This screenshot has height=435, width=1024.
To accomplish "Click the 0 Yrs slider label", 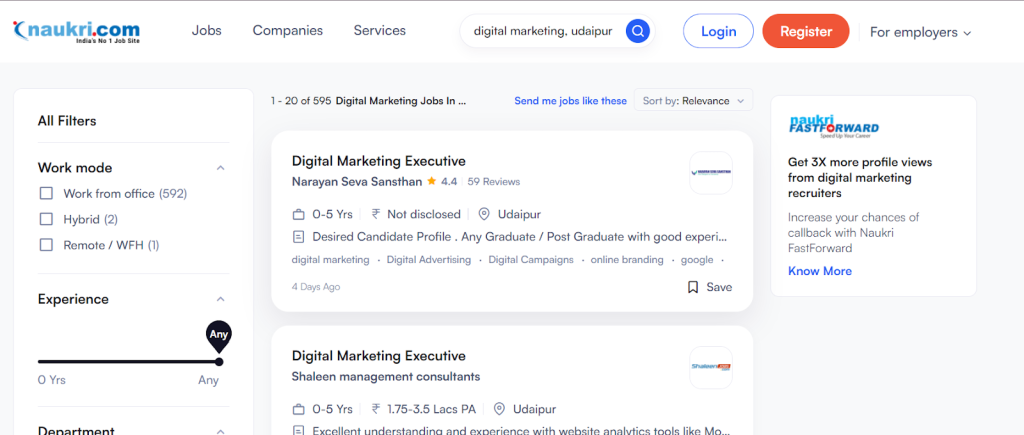I will tap(52, 380).
